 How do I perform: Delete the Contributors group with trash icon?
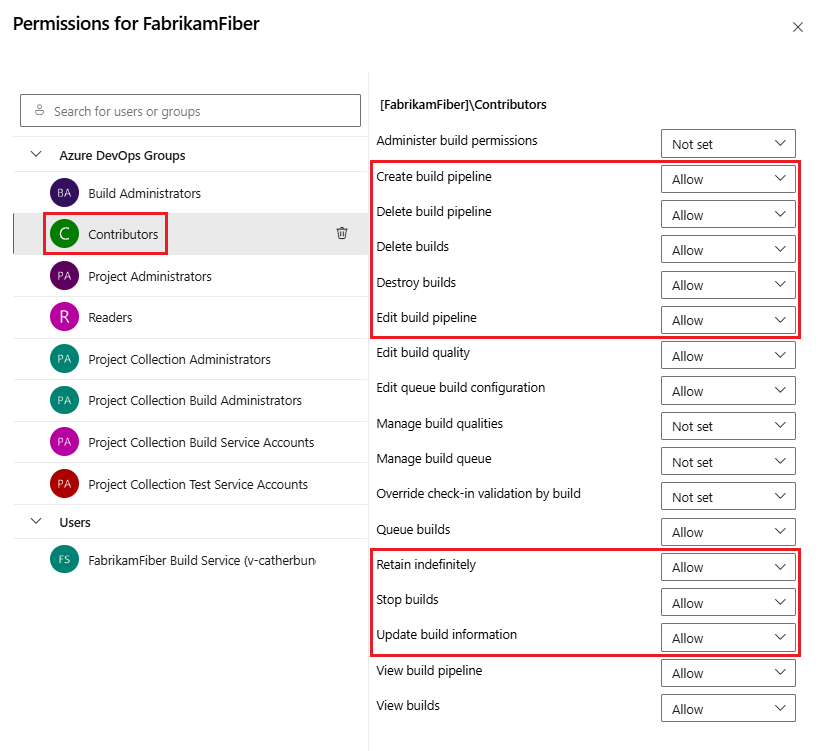pyautogui.click(x=342, y=233)
